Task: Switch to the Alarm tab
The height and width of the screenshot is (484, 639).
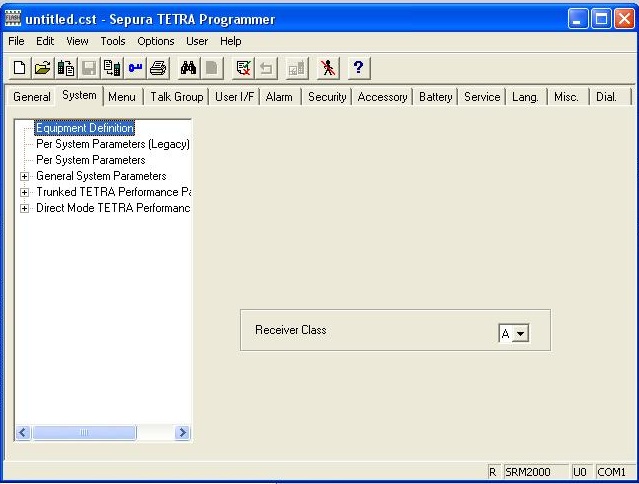Action: tap(279, 97)
